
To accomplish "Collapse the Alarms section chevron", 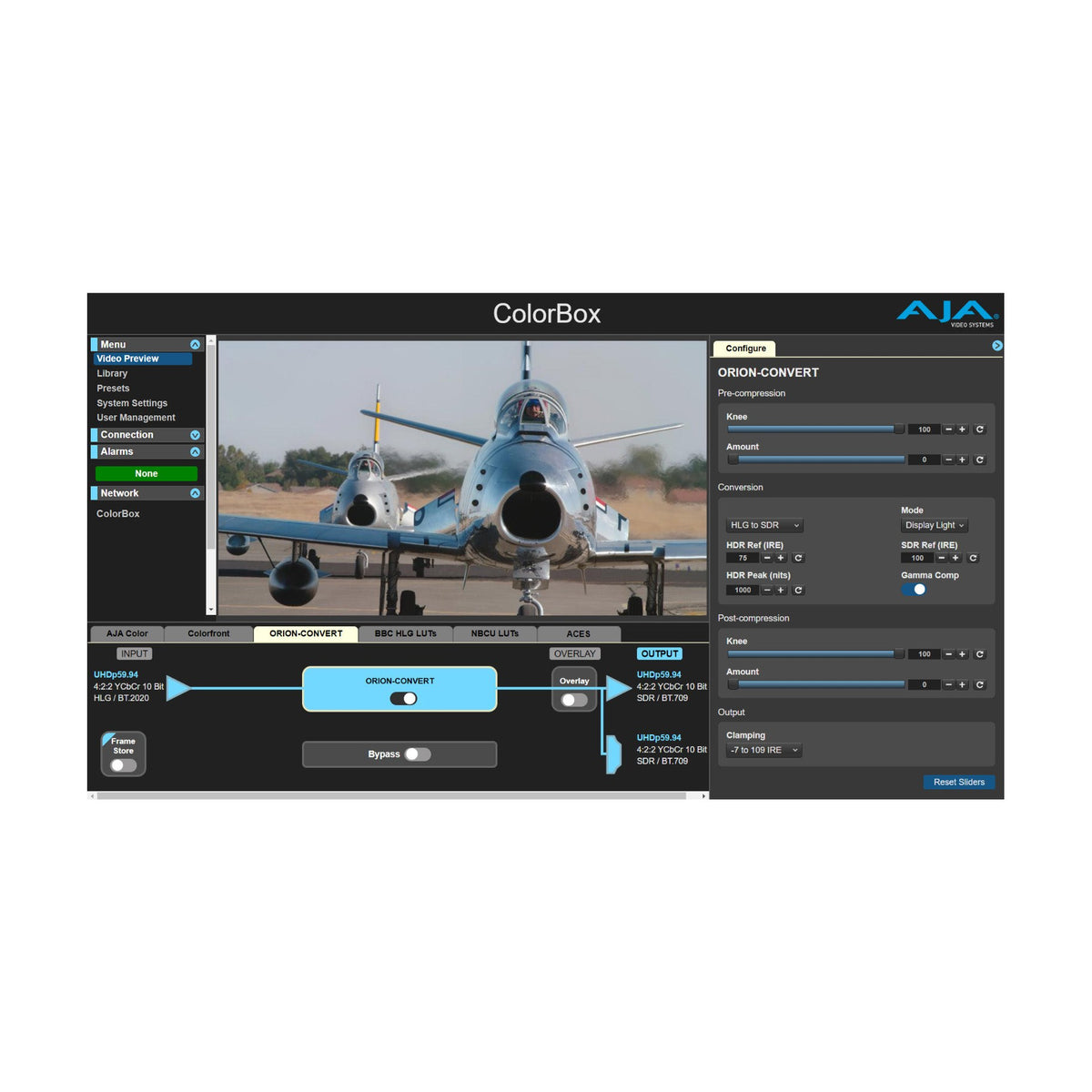I will tap(195, 452).
